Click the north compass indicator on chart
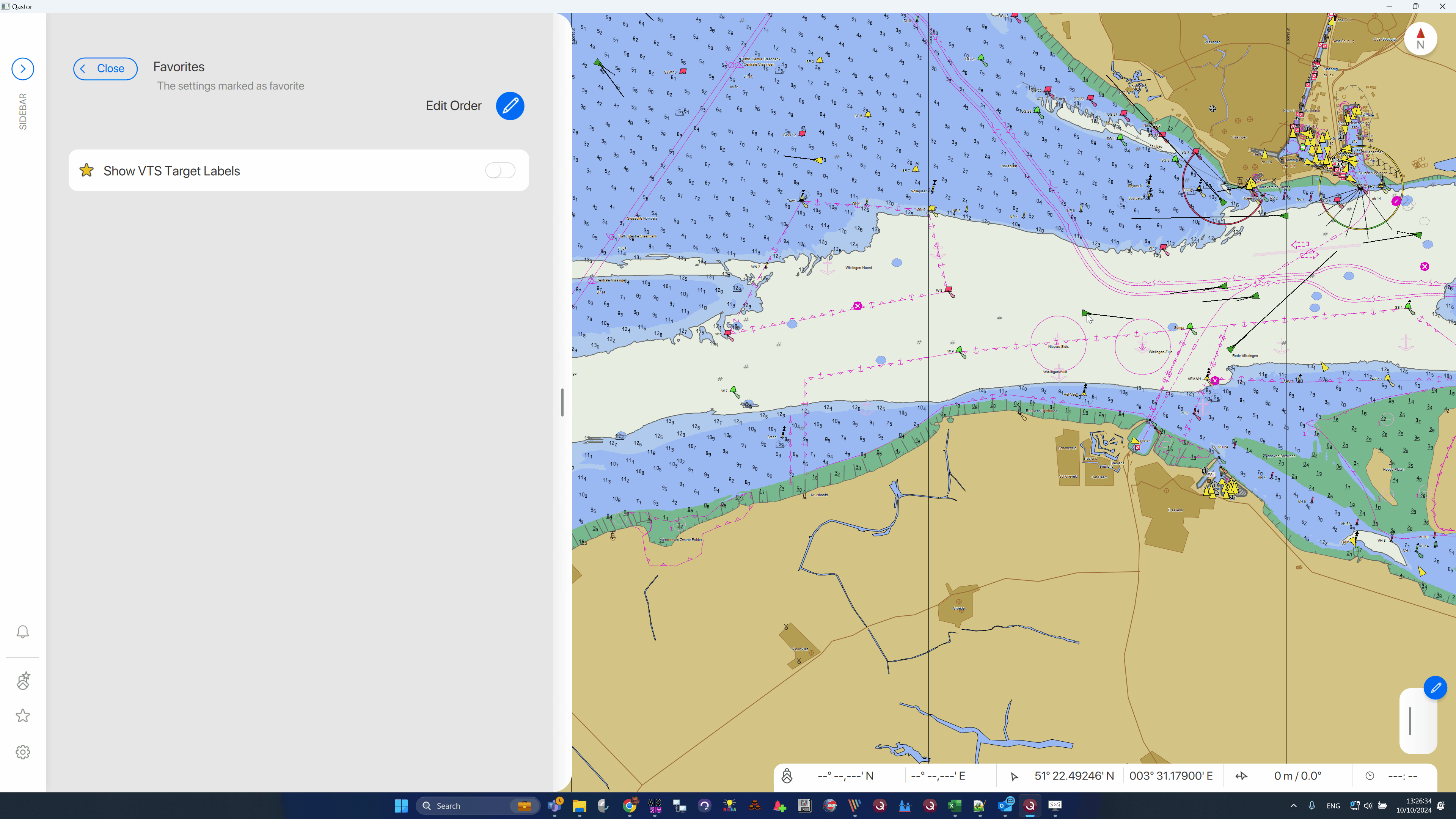The image size is (1456, 819). tap(1420, 39)
